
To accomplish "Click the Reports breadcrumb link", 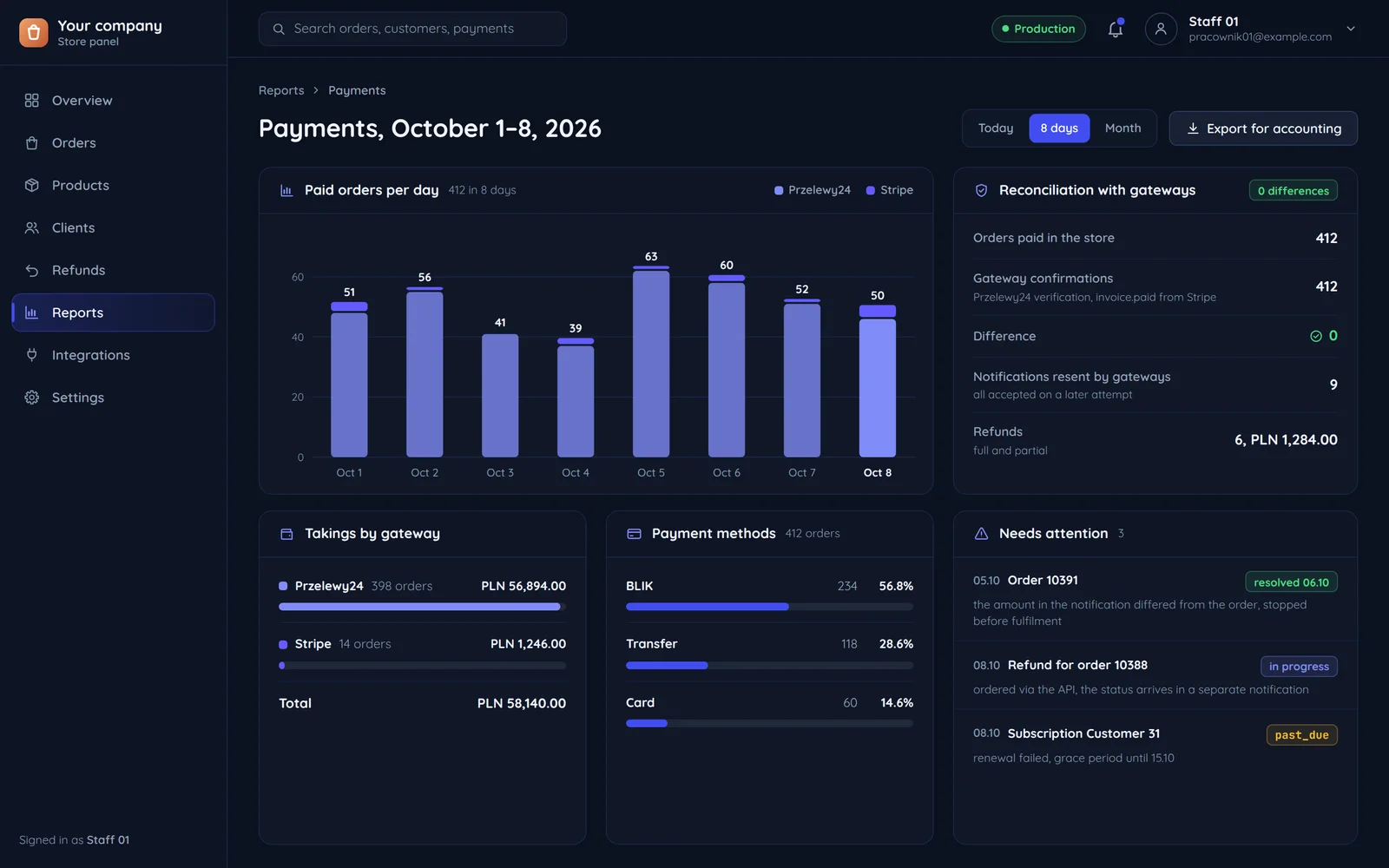I will (x=281, y=90).
